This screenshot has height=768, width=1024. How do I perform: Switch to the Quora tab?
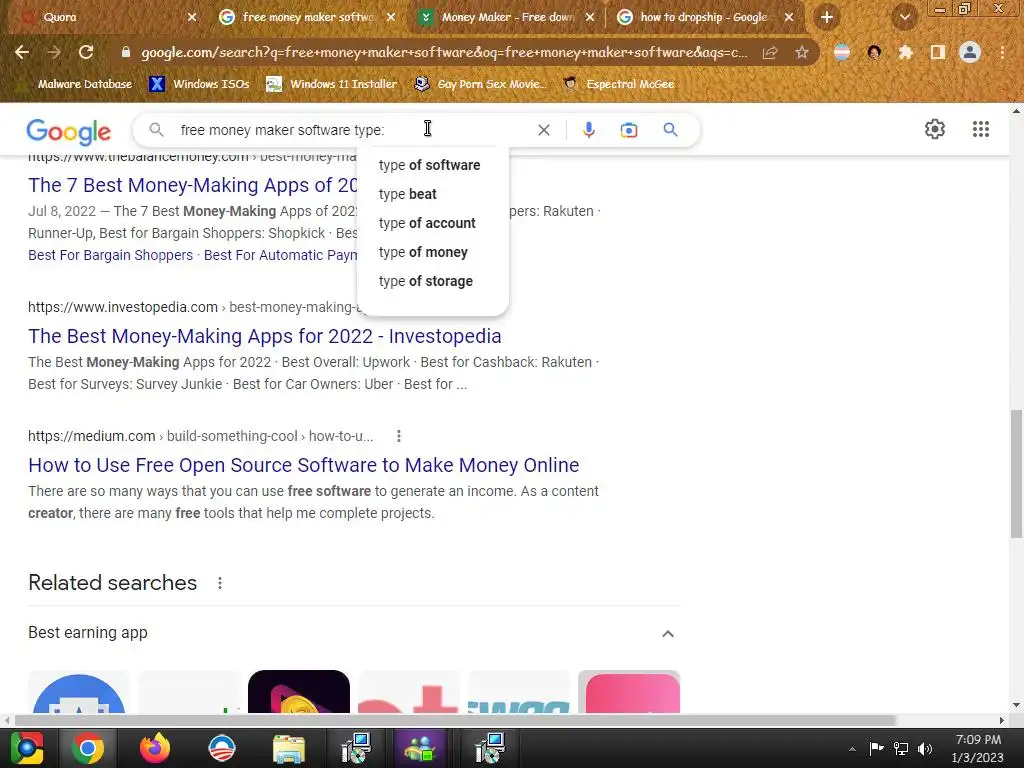point(98,17)
